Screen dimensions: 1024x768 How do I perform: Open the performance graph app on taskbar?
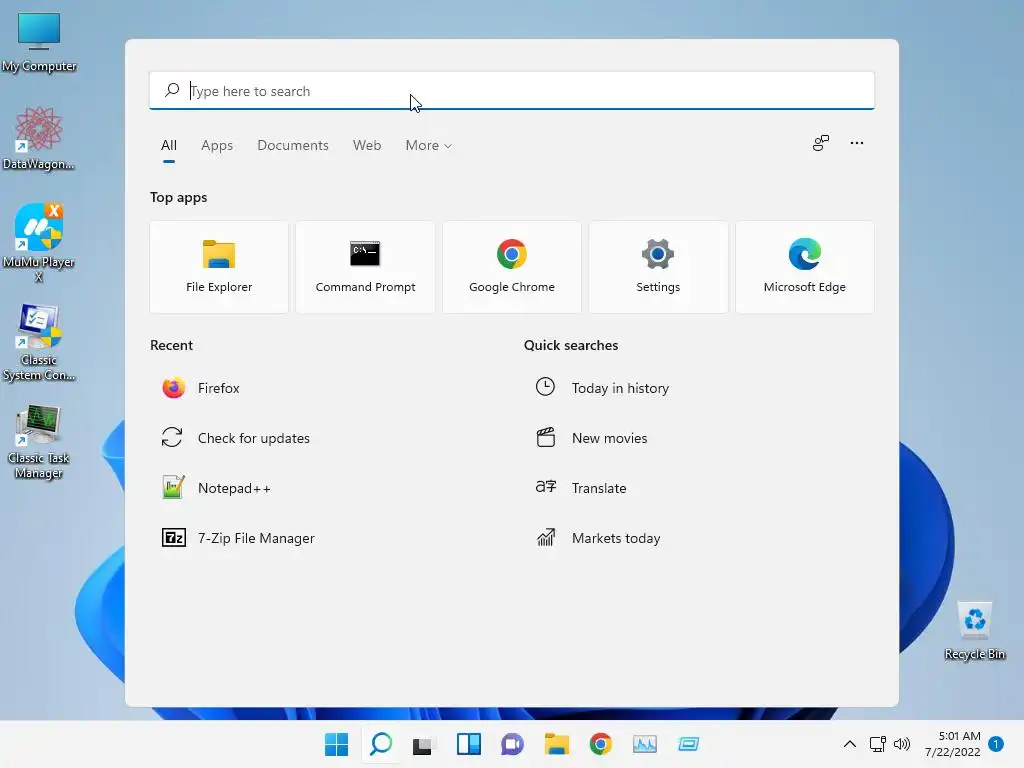coord(645,744)
